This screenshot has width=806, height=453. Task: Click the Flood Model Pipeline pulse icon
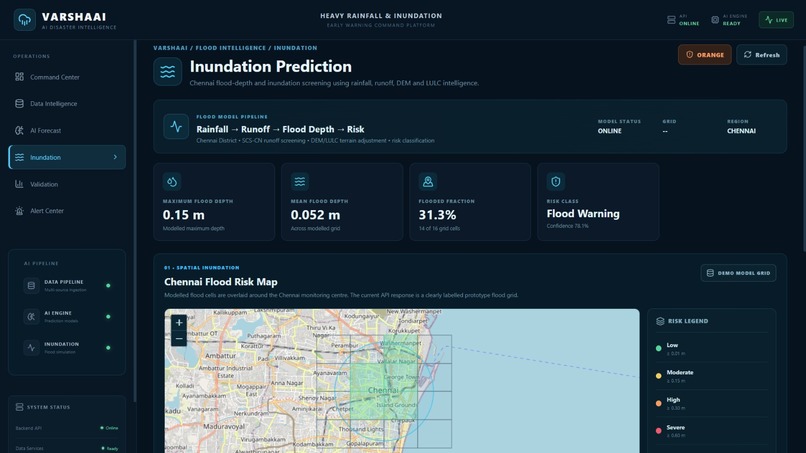pos(176,126)
